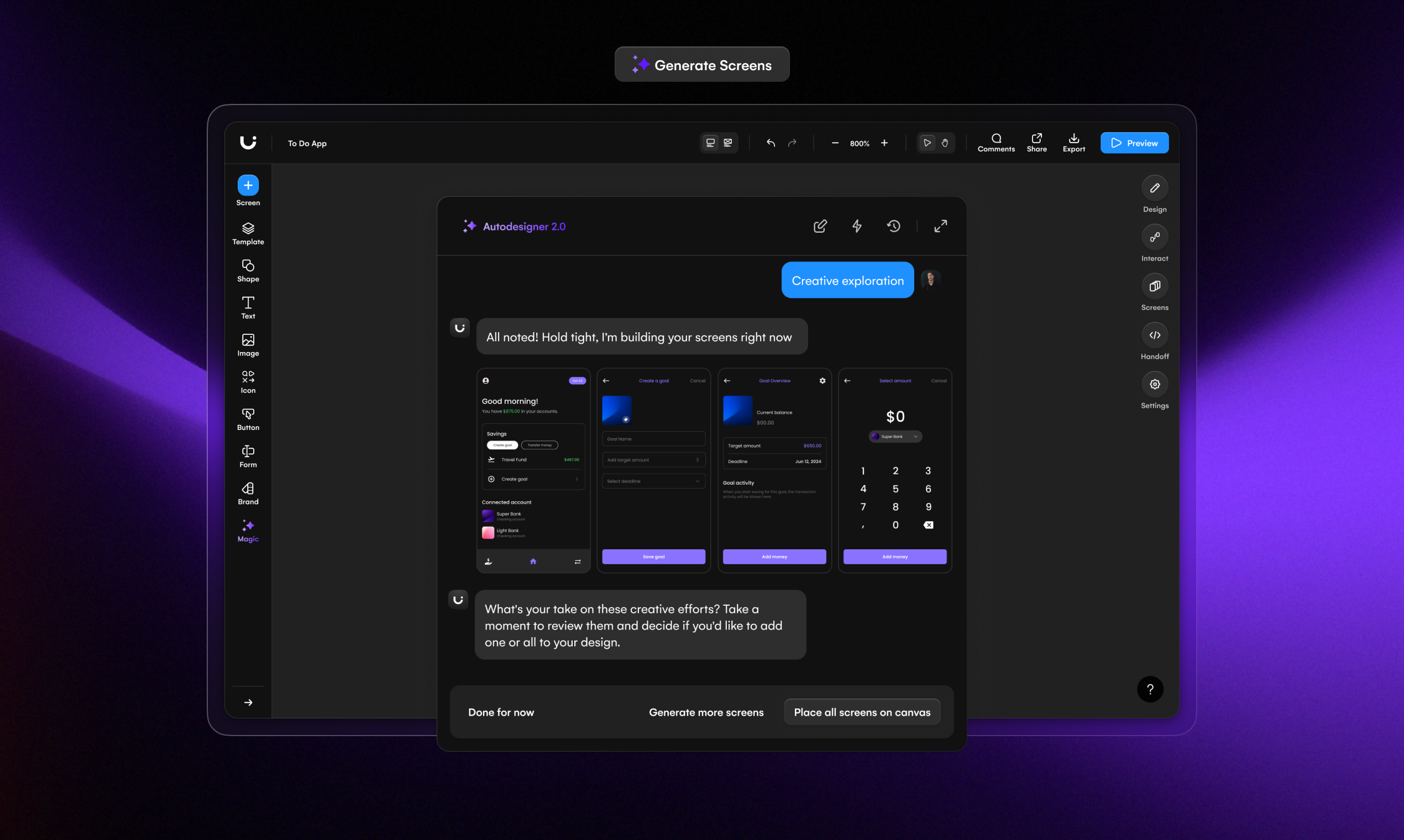Toggle the desktop view mode
Screen dimensions: 1404x840
[710, 143]
